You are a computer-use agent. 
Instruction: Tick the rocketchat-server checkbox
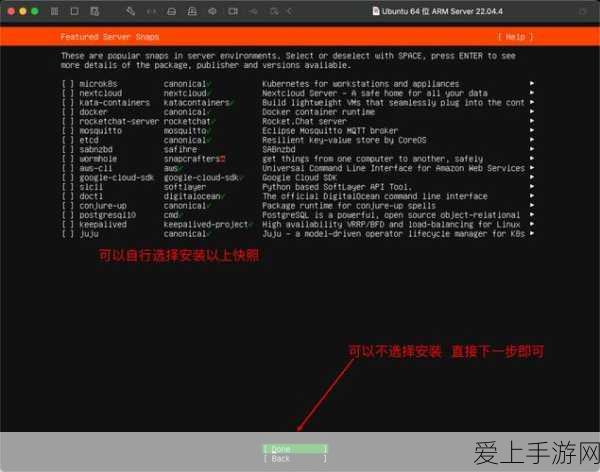click(68, 121)
